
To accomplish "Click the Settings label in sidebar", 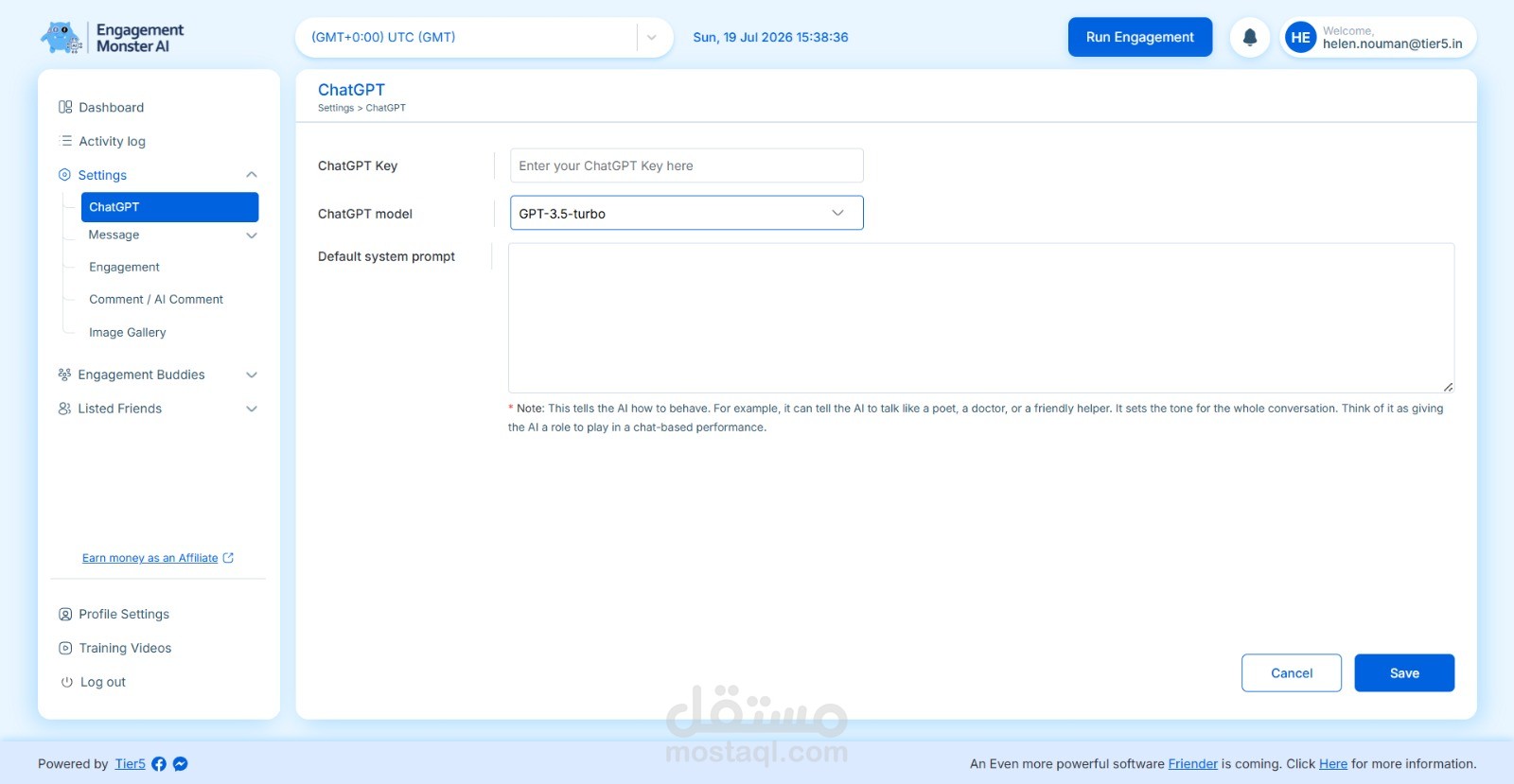I will [x=102, y=175].
